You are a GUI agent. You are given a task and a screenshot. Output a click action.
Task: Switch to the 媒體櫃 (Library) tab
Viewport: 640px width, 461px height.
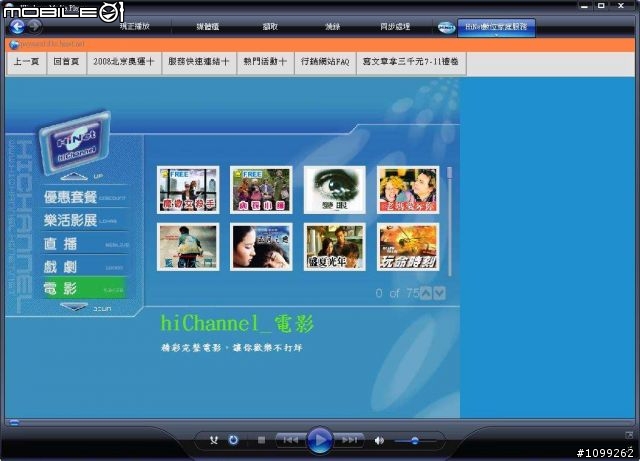tap(208, 27)
